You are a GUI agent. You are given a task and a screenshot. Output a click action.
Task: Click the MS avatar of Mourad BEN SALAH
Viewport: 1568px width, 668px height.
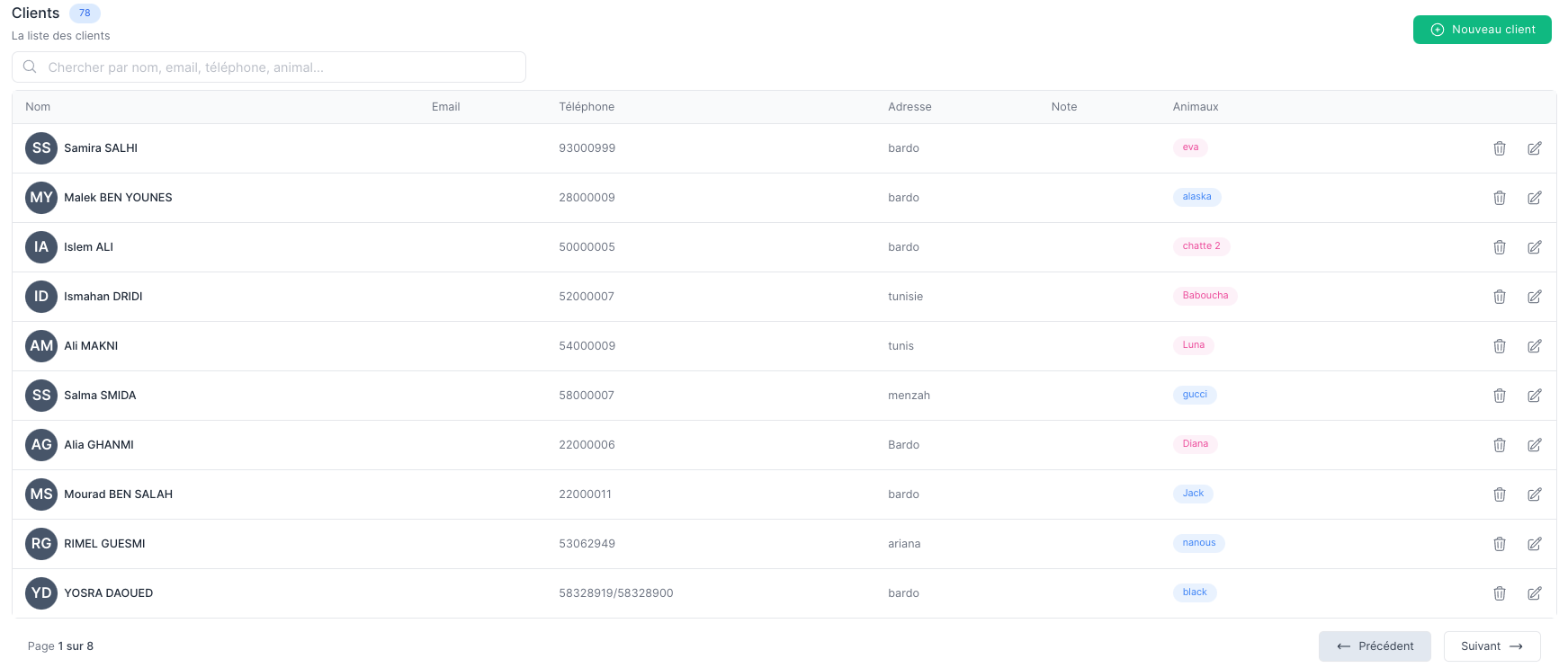point(41,494)
